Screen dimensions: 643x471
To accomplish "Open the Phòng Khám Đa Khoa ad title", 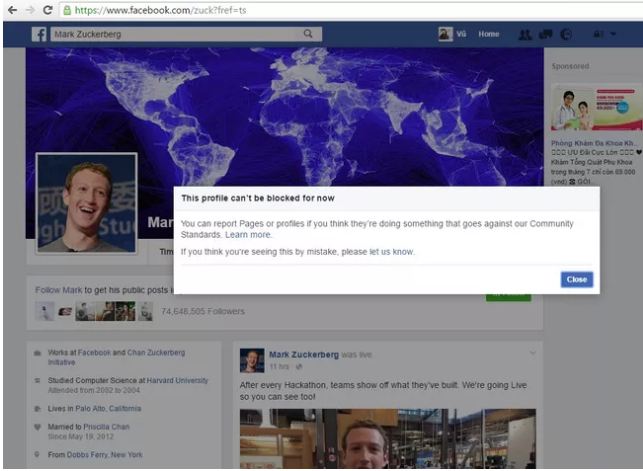I will 594,143.
